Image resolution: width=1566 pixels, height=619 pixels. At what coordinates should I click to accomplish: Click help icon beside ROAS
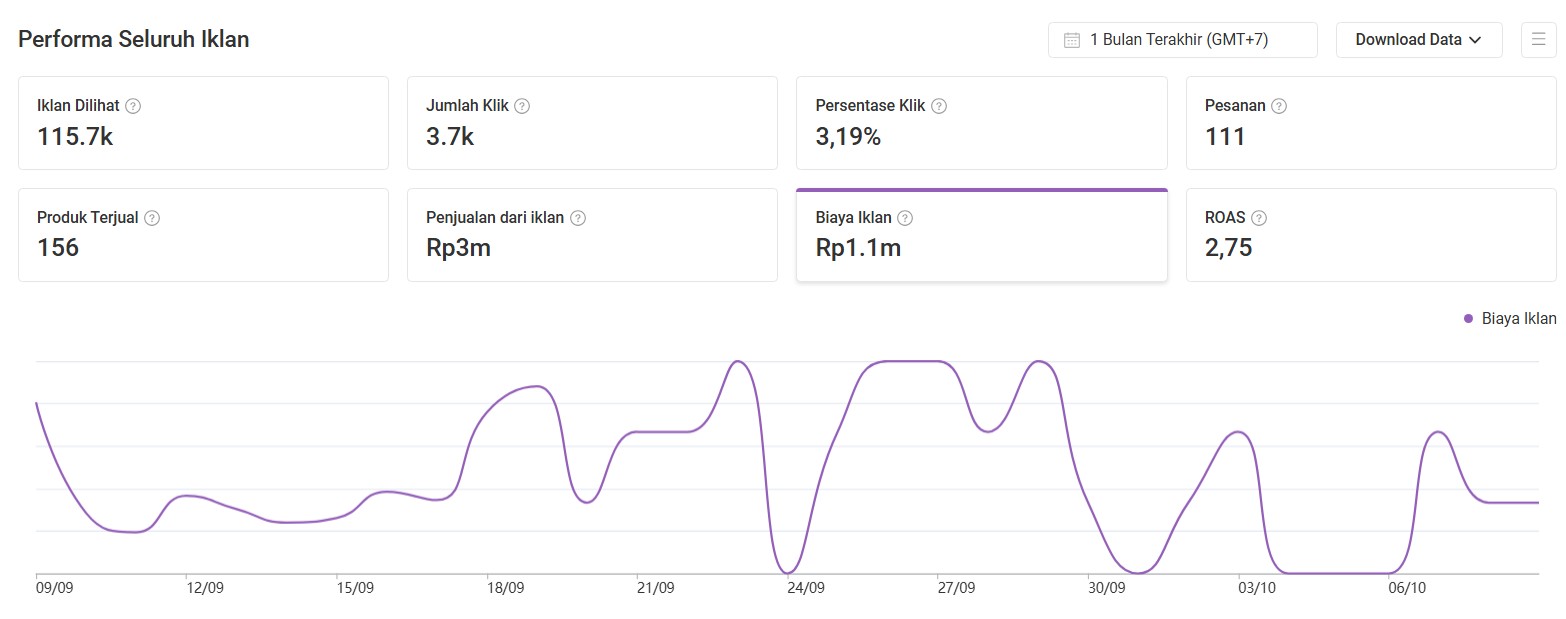click(1258, 218)
